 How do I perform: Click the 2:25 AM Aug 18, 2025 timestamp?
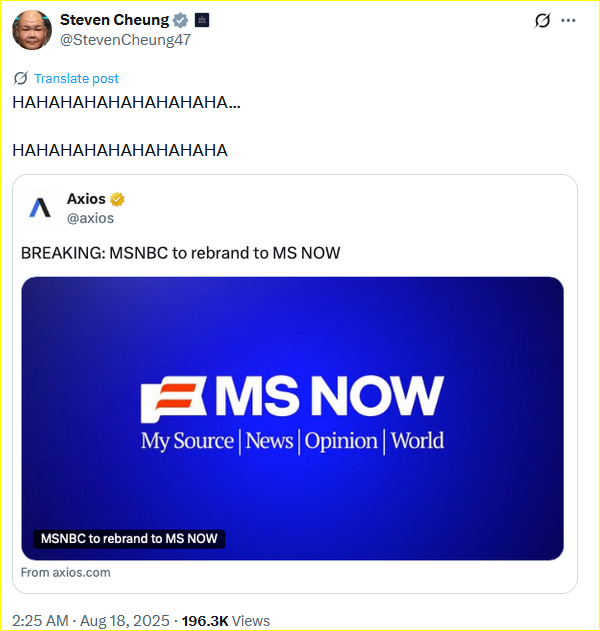[x=91, y=620]
